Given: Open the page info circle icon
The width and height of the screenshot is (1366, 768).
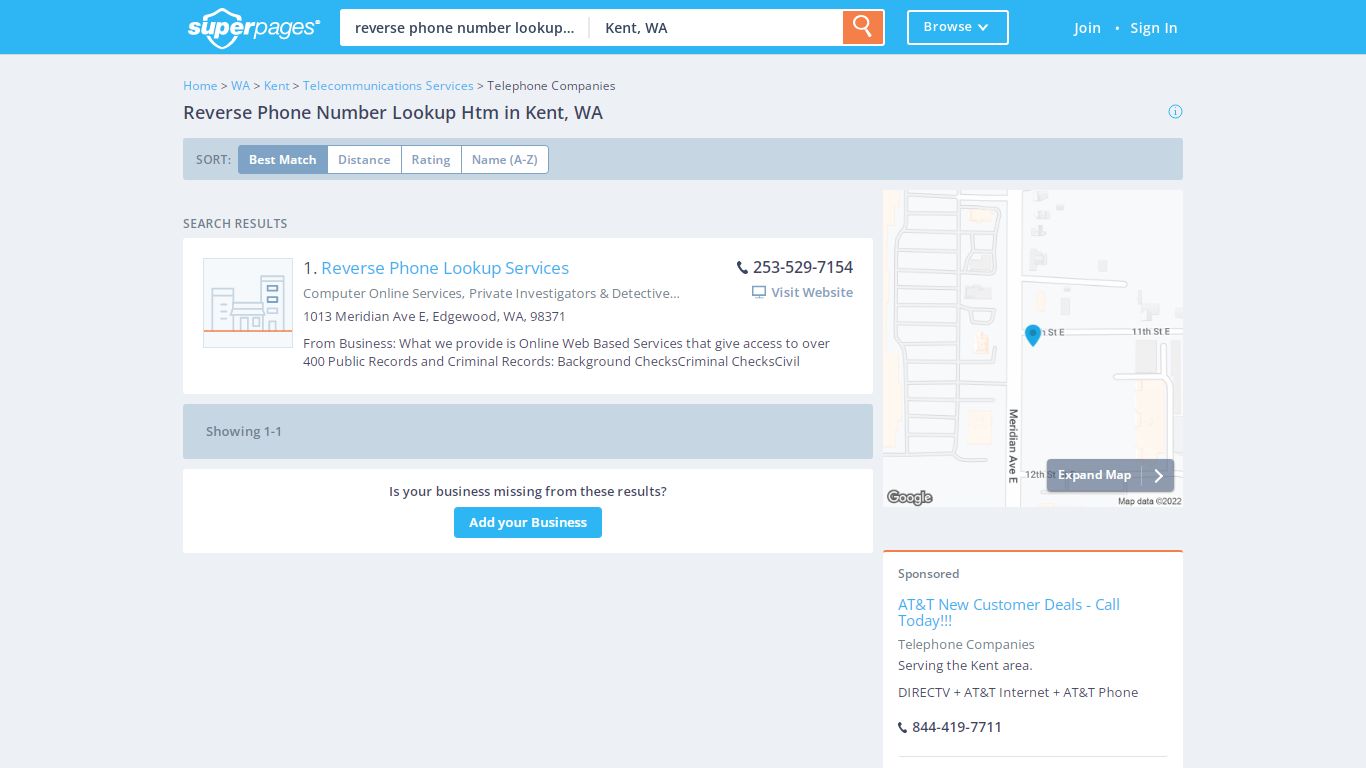Looking at the screenshot, I should coord(1175,111).
